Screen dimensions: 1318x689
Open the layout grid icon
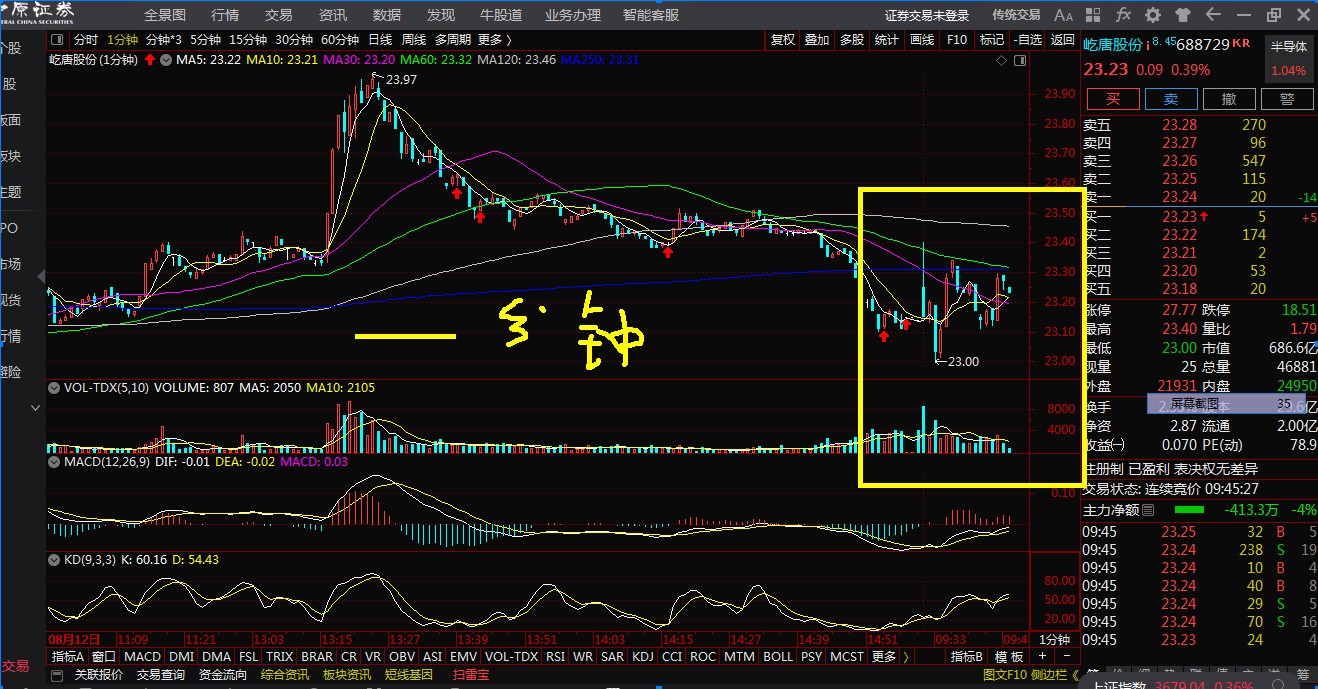[1094, 15]
